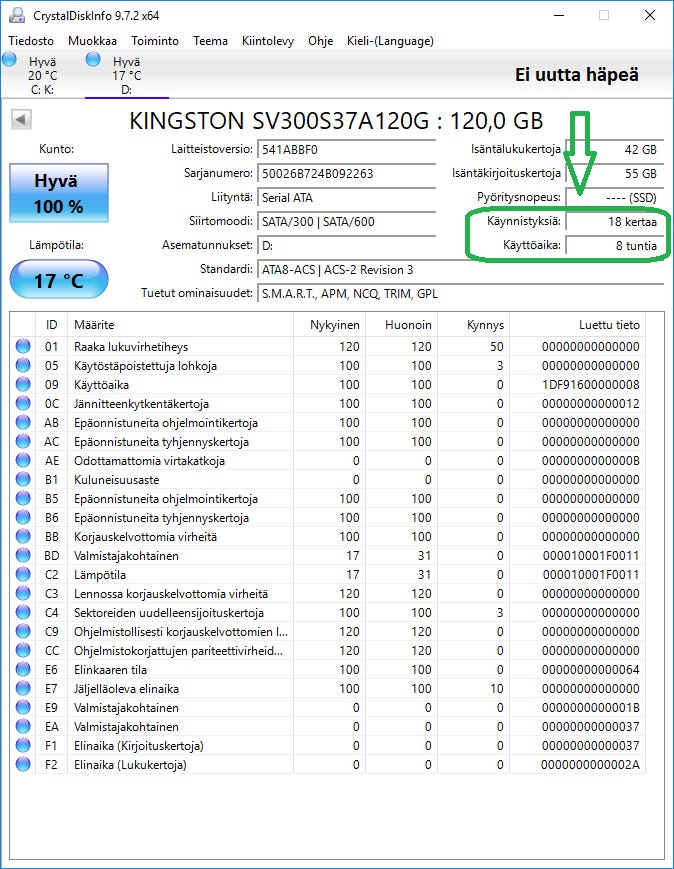Open the Kiintolevy menu

(268, 41)
